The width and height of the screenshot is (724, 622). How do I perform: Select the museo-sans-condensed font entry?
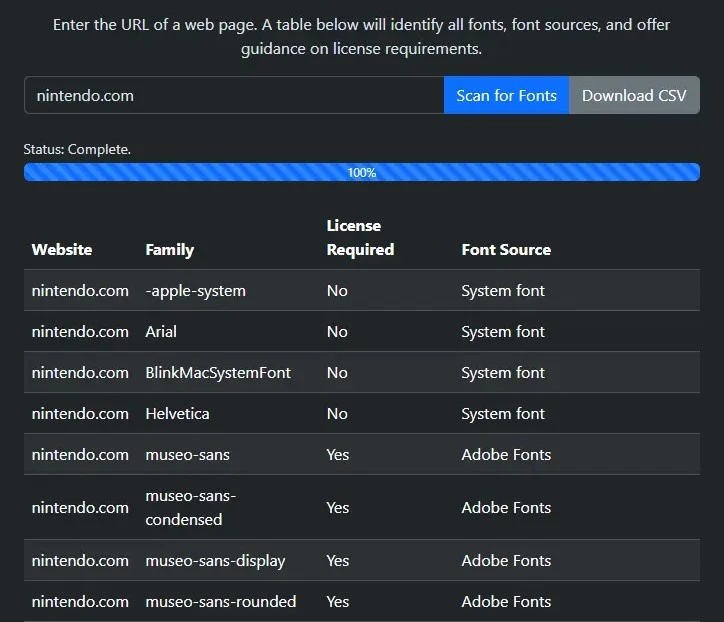click(190, 507)
